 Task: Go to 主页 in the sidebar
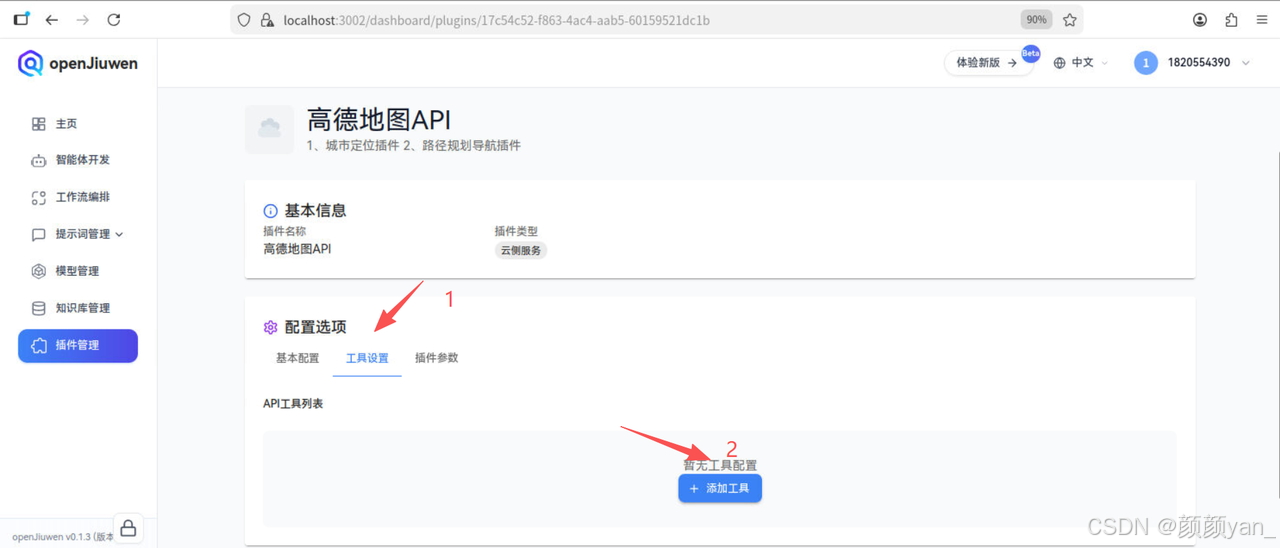click(78, 124)
